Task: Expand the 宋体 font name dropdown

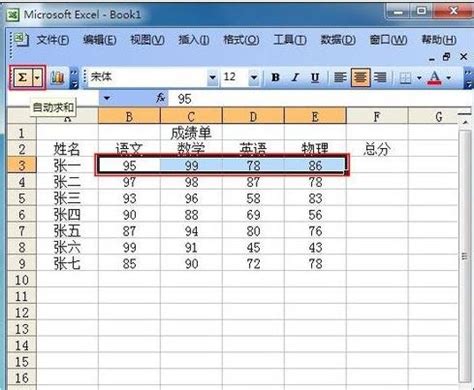Action: pyautogui.click(x=212, y=78)
